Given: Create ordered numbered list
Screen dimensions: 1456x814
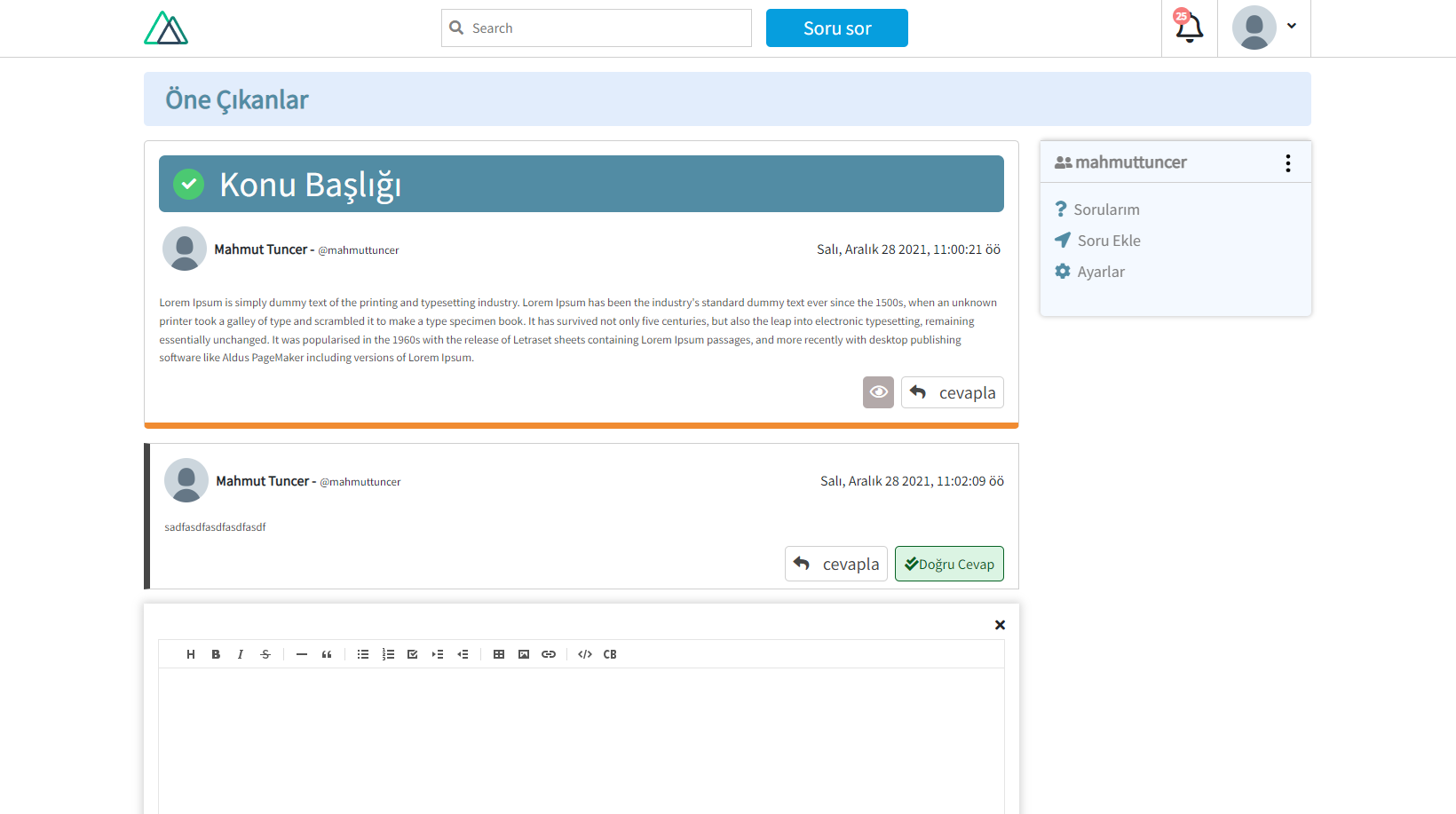Looking at the screenshot, I should pyautogui.click(x=388, y=654).
